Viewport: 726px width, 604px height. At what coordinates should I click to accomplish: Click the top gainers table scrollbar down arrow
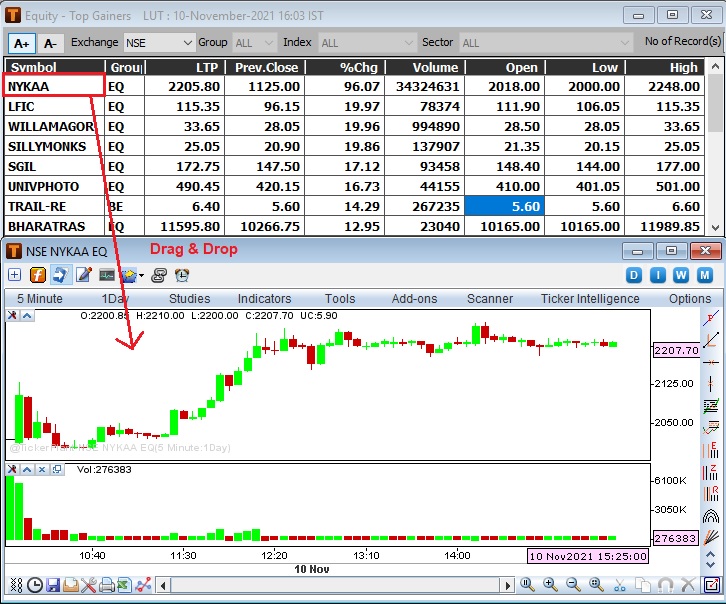point(715,228)
